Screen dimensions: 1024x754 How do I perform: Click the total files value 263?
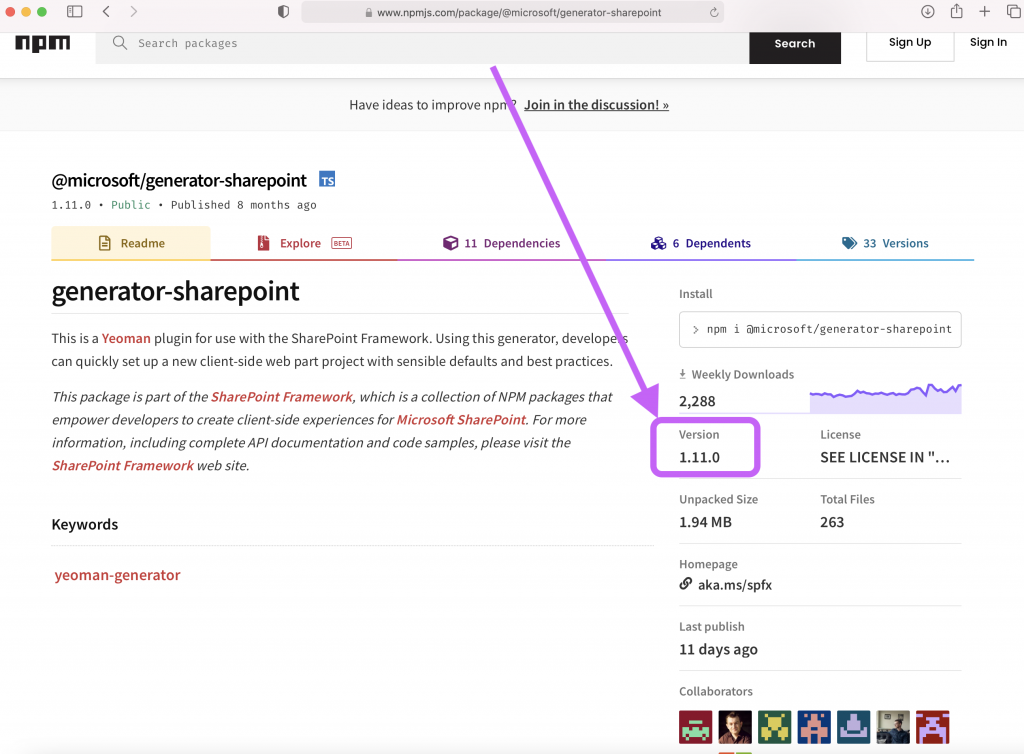click(832, 522)
